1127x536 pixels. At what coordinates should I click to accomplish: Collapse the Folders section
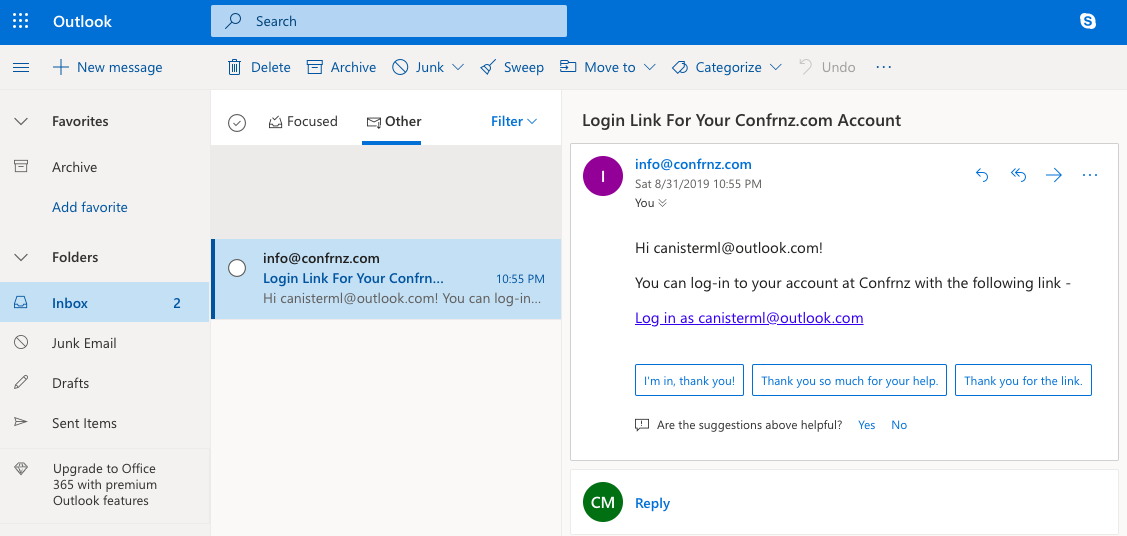(22, 257)
